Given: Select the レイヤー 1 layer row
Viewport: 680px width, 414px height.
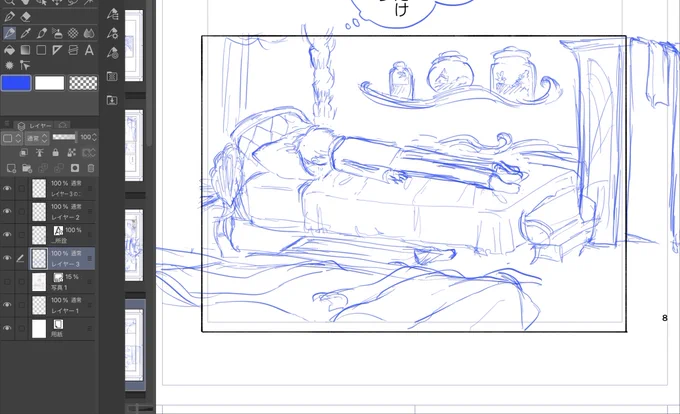Looking at the screenshot, I should click(62, 305).
